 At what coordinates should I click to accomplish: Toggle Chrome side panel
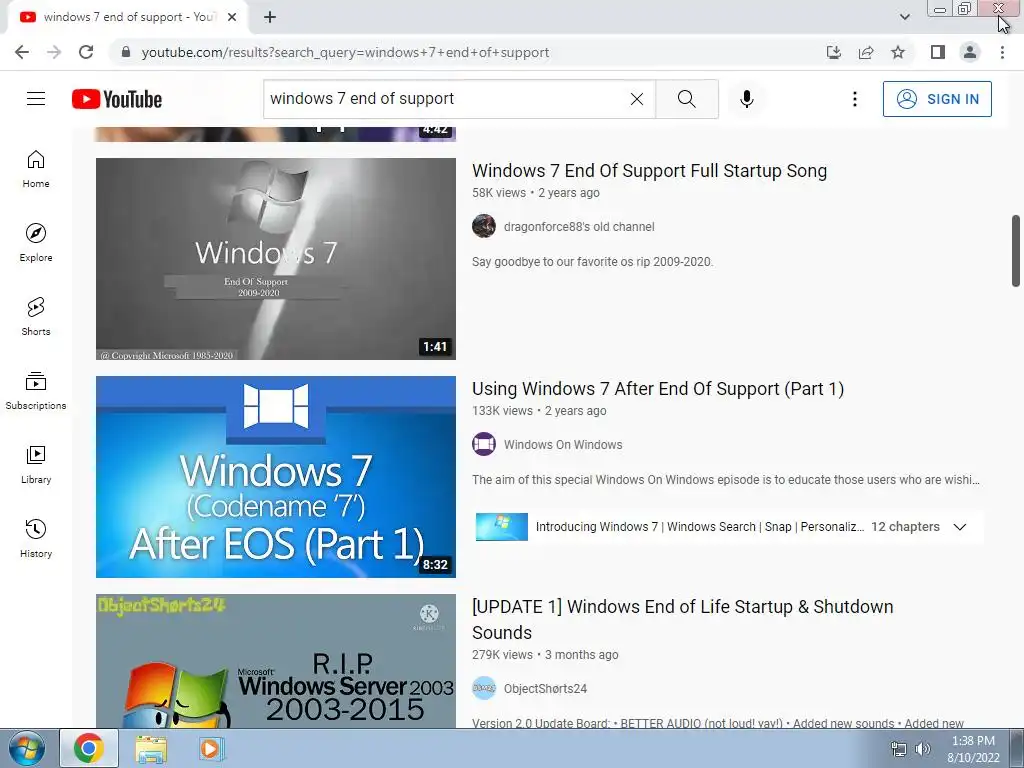tap(938, 52)
